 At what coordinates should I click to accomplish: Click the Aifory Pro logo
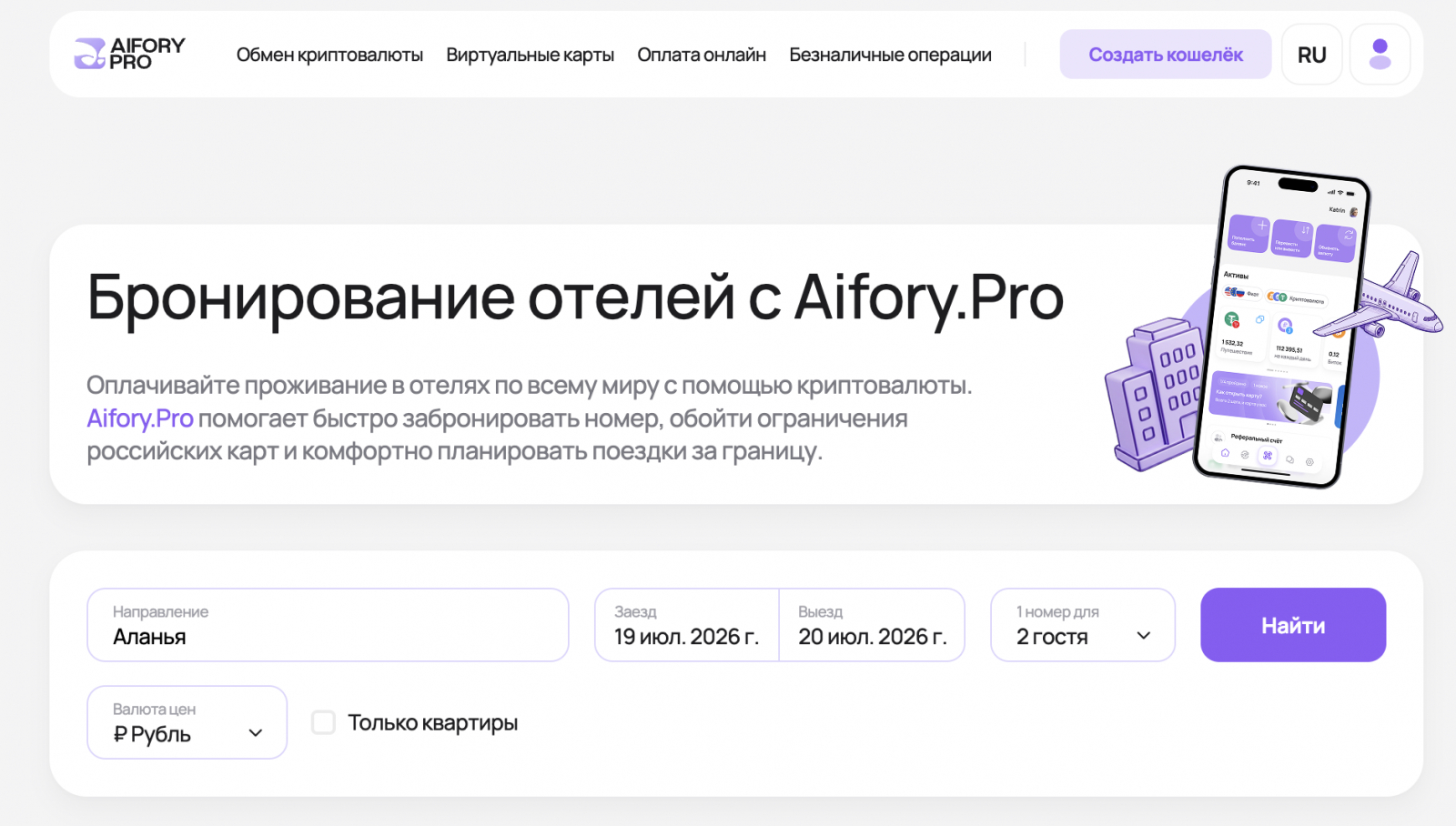point(129,54)
